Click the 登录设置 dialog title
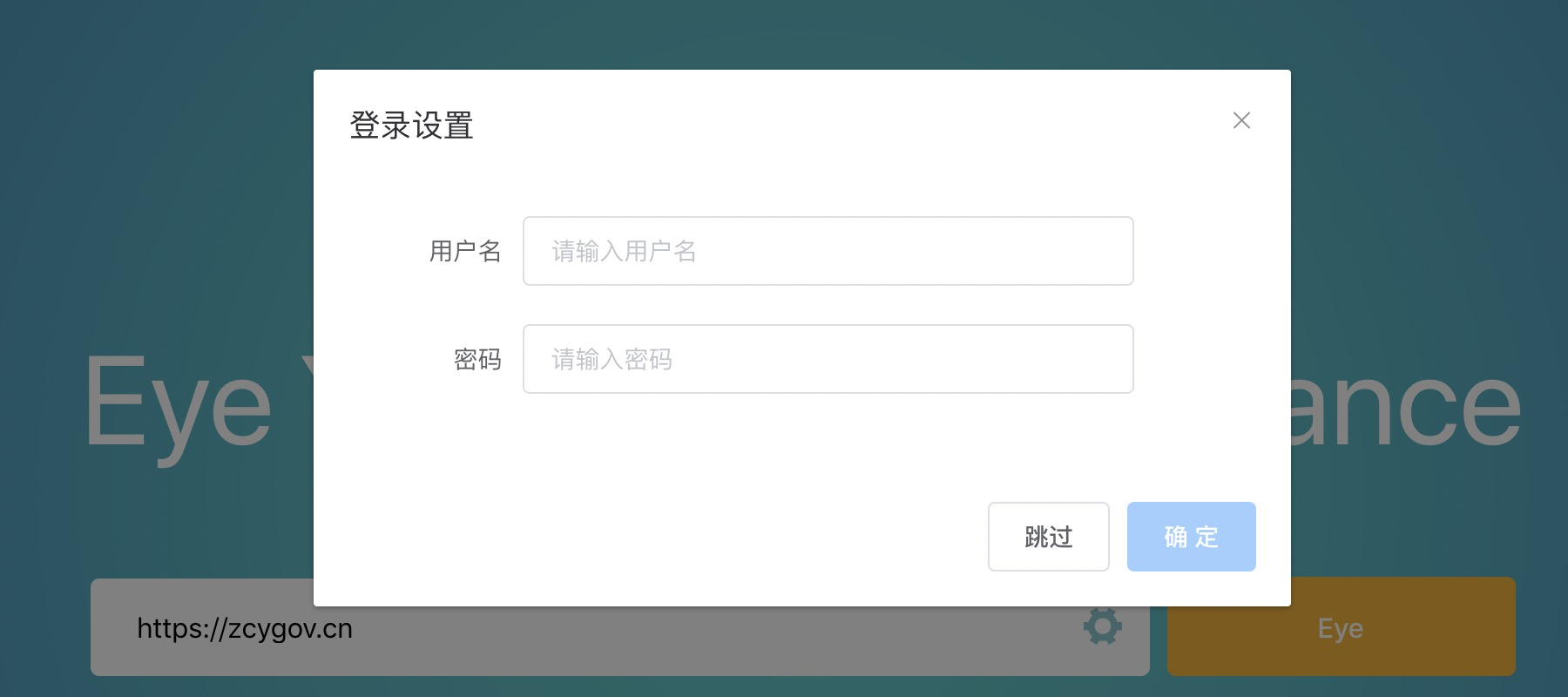1568x697 pixels. (411, 125)
